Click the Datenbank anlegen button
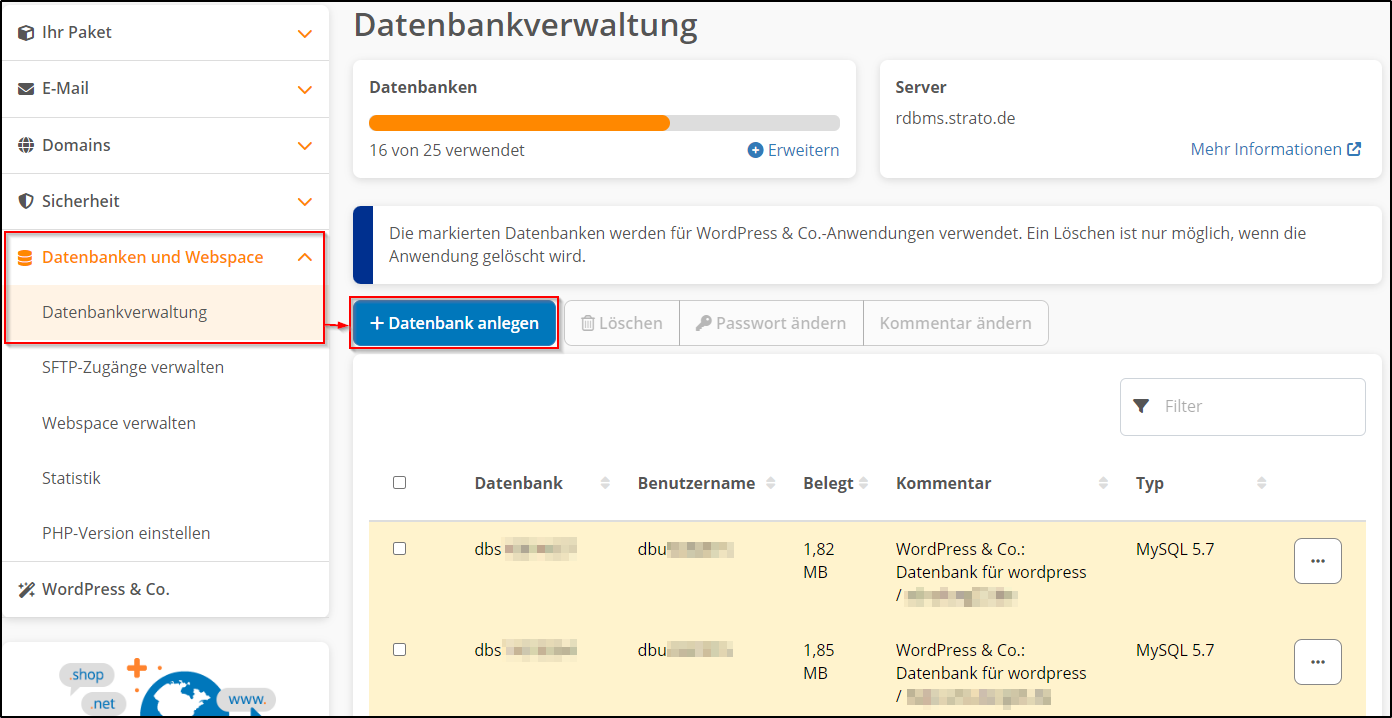 (x=454, y=323)
